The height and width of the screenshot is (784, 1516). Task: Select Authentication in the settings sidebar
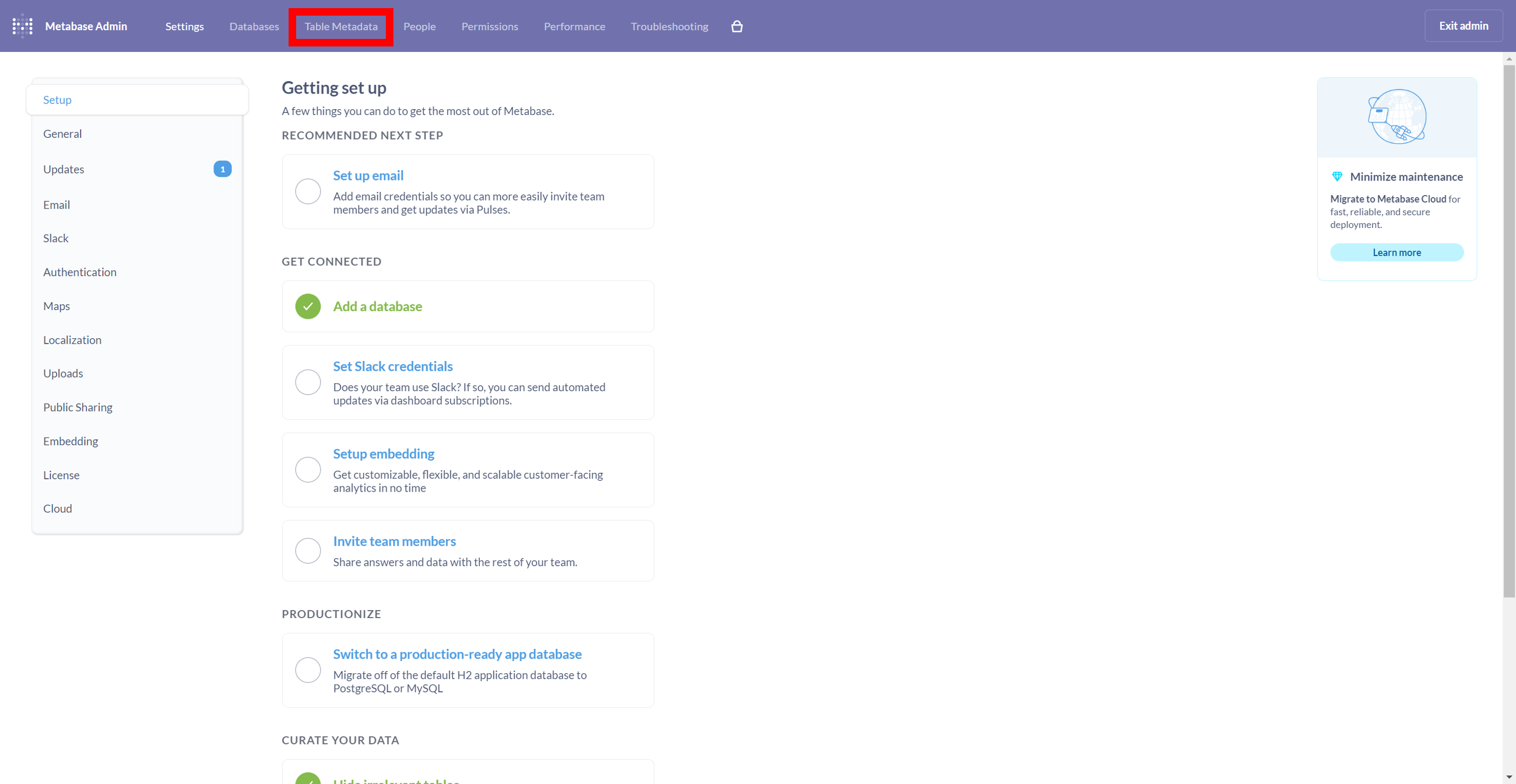tap(137, 272)
